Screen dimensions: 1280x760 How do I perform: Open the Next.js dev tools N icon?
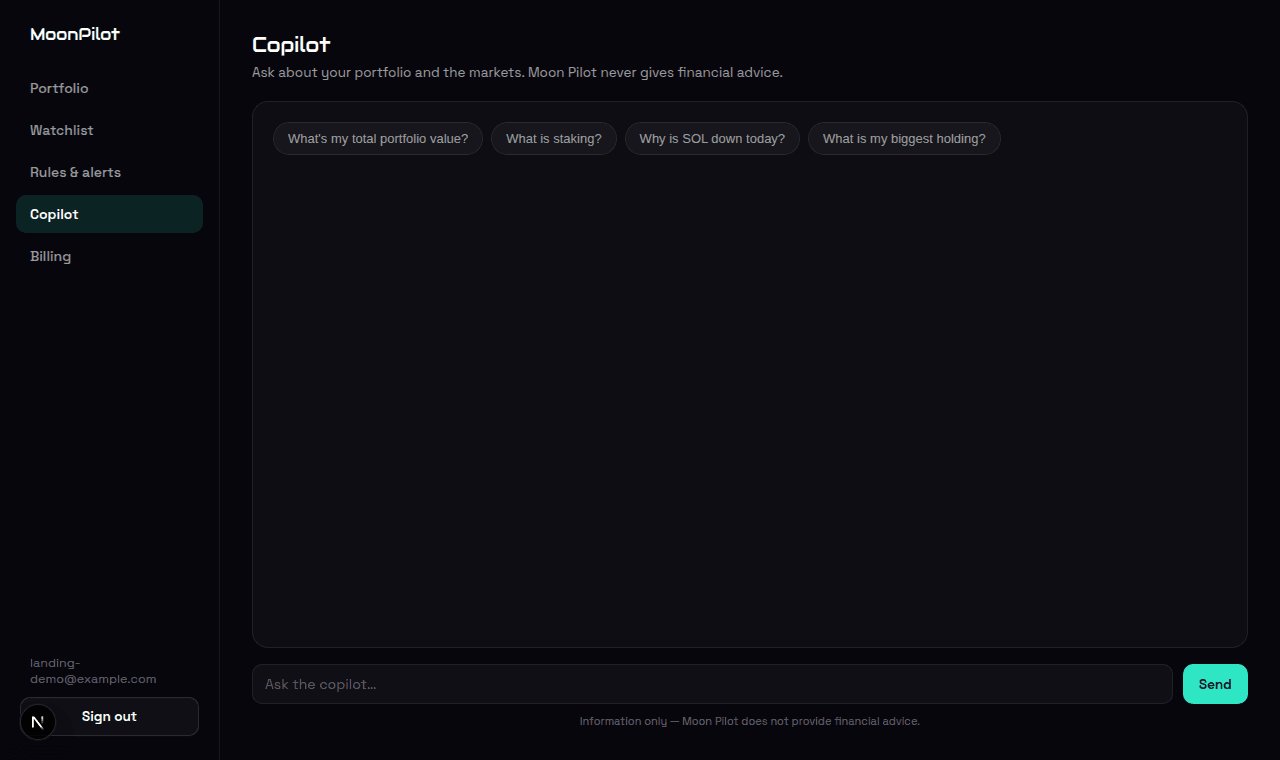tap(38, 721)
